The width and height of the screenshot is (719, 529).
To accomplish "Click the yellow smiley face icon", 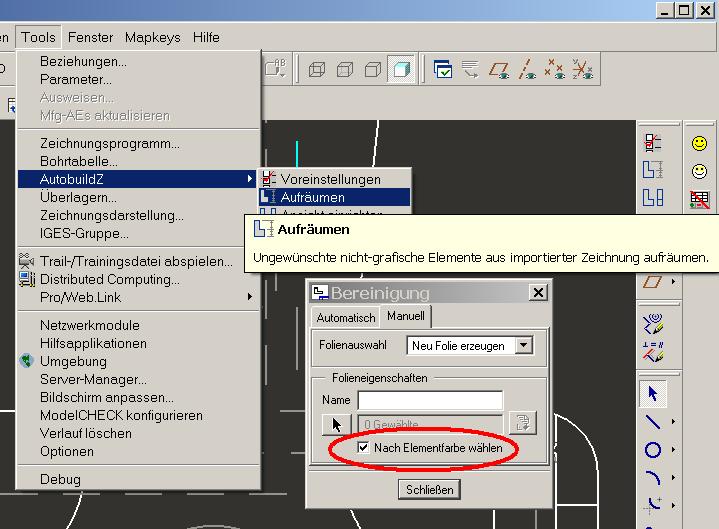I will coord(700,144).
